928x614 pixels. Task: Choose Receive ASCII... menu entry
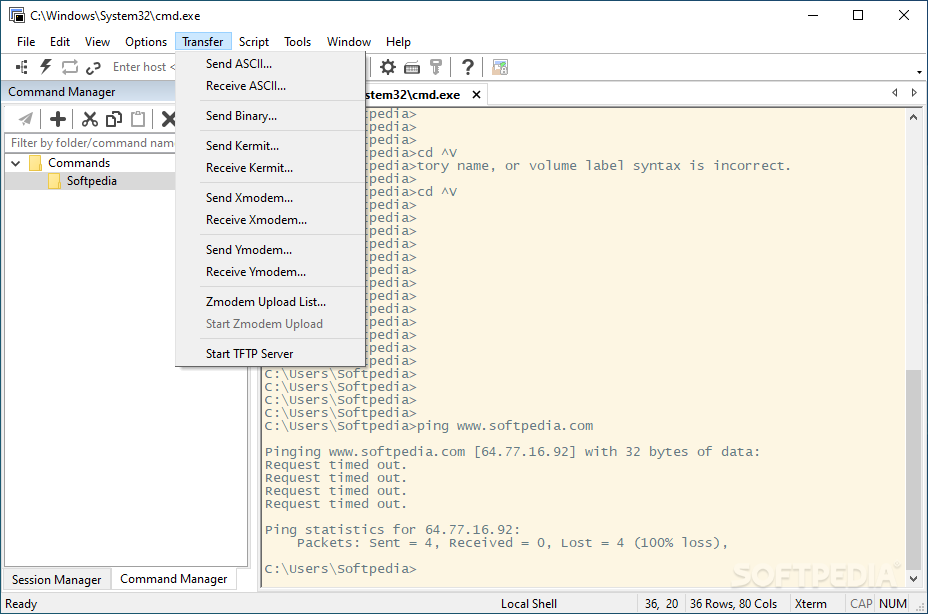point(270,86)
